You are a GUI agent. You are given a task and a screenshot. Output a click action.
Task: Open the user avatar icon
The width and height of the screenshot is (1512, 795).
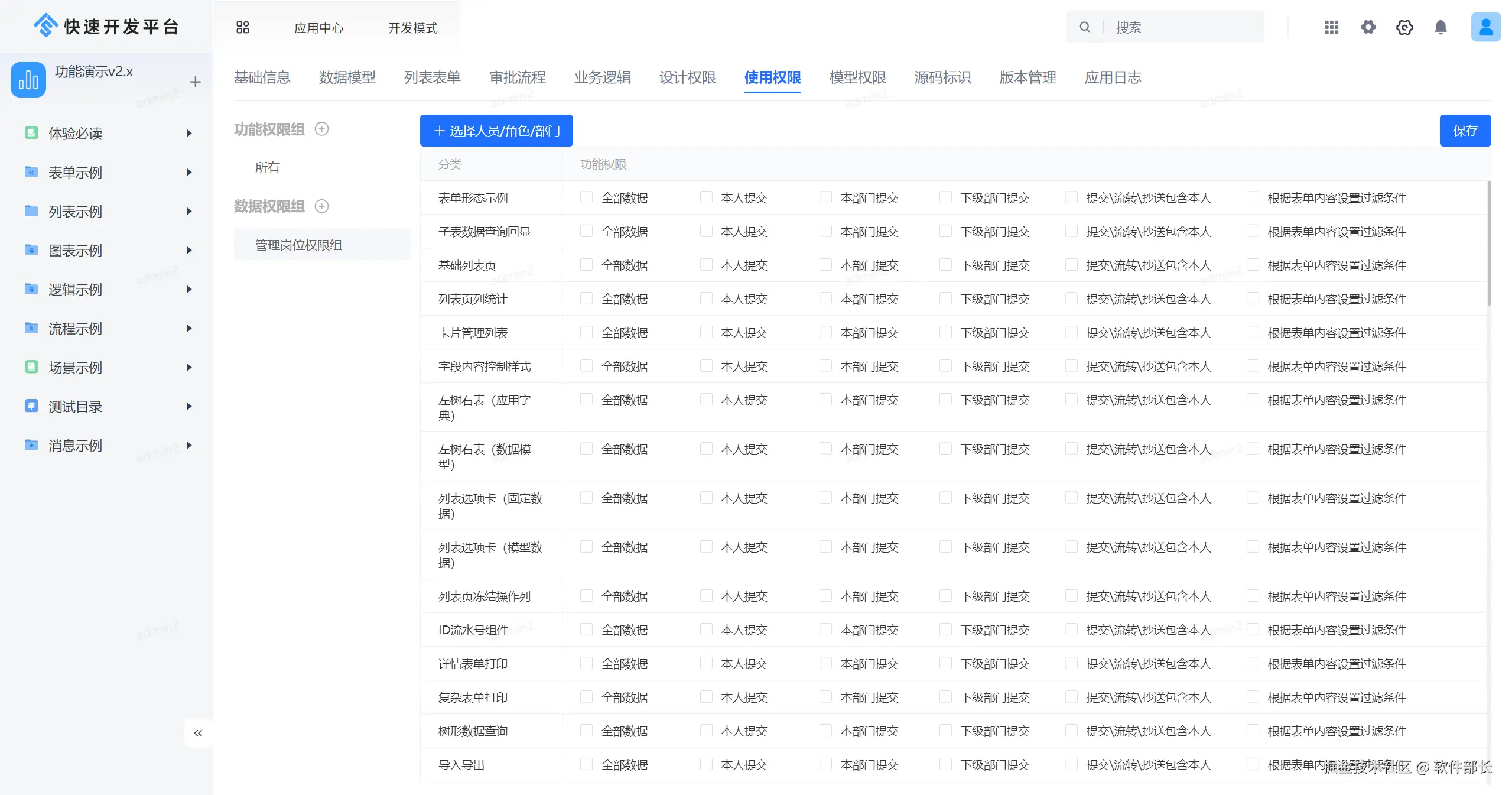coord(1485,27)
